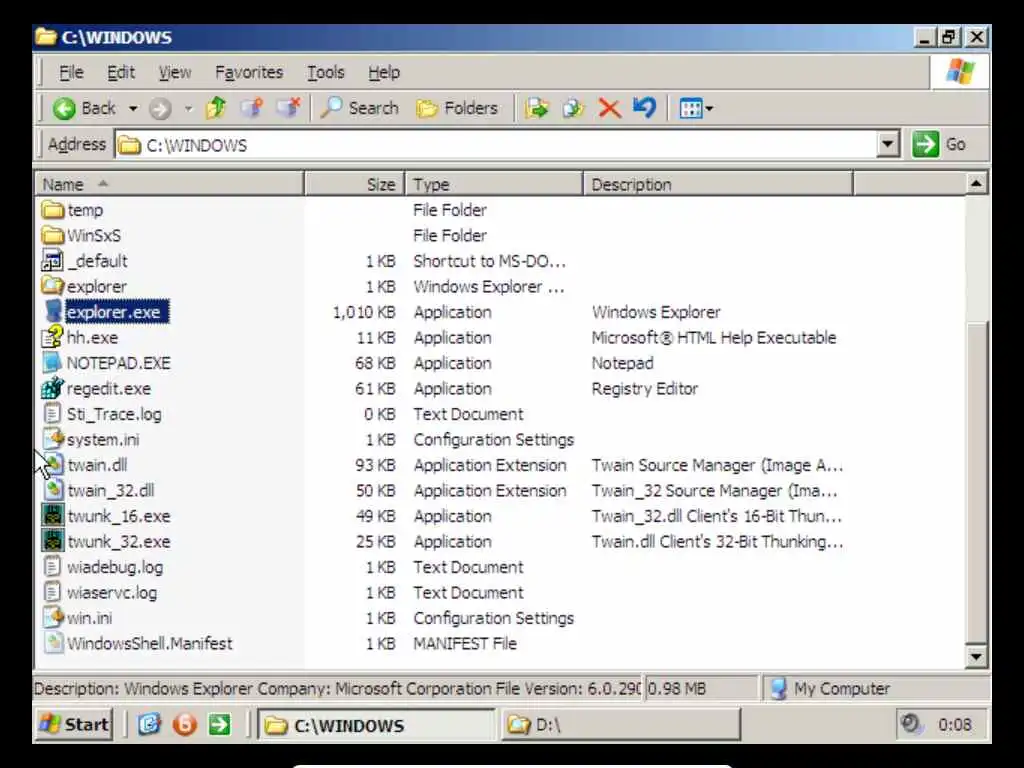Click the system tray icon near clock
Screen dimensions: 1024x768
tap(910, 724)
